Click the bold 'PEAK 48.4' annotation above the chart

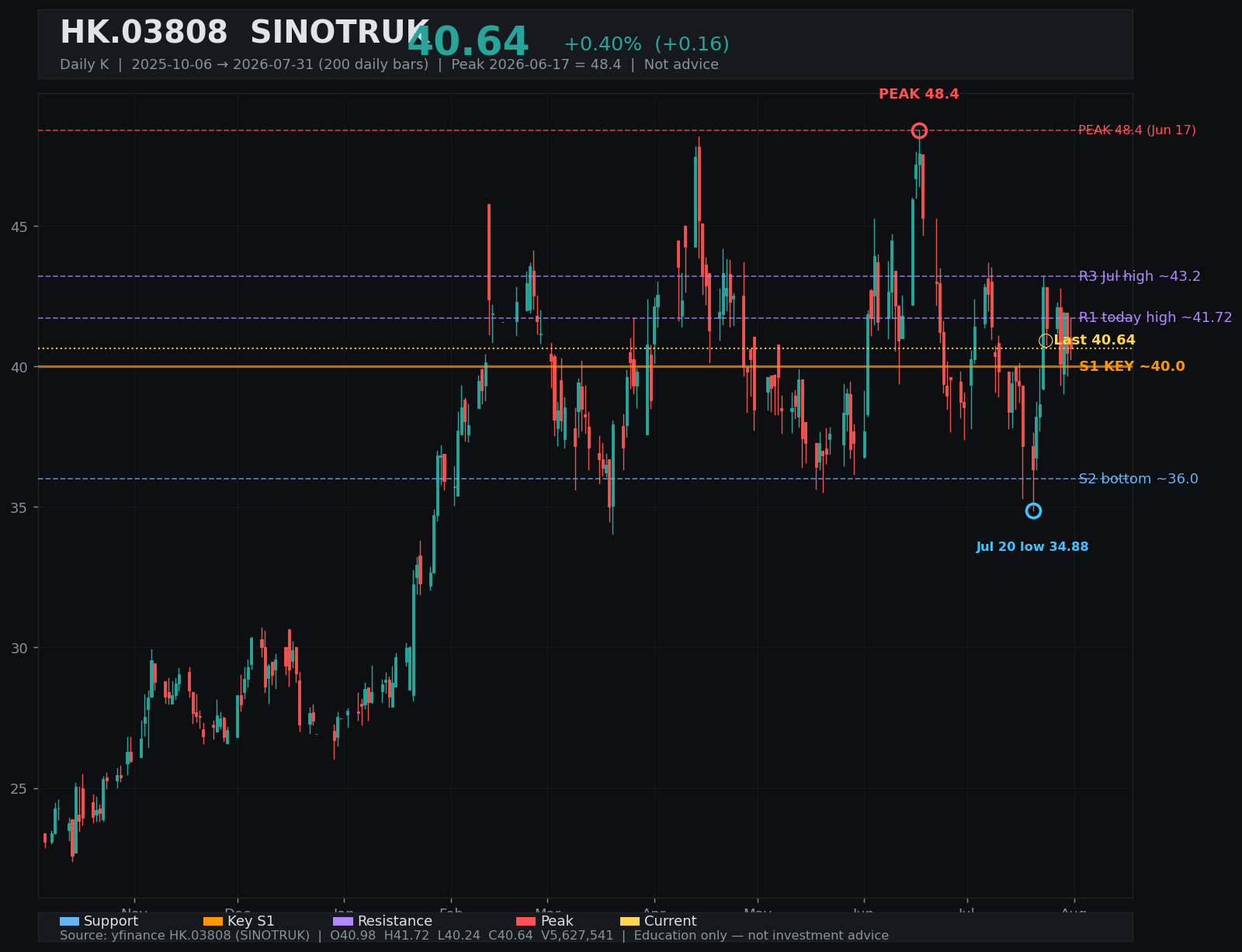[x=919, y=95]
